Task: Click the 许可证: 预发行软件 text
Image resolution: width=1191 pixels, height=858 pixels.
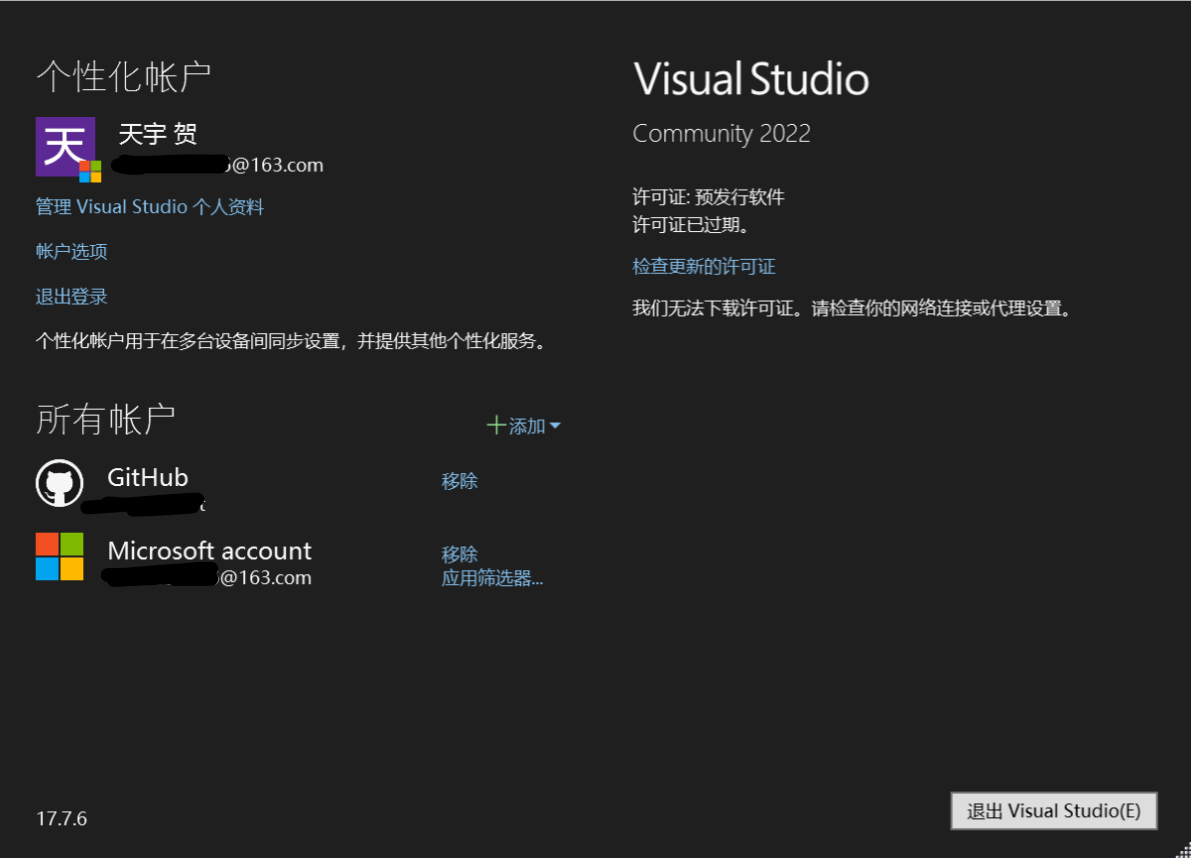Action: tap(709, 197)
